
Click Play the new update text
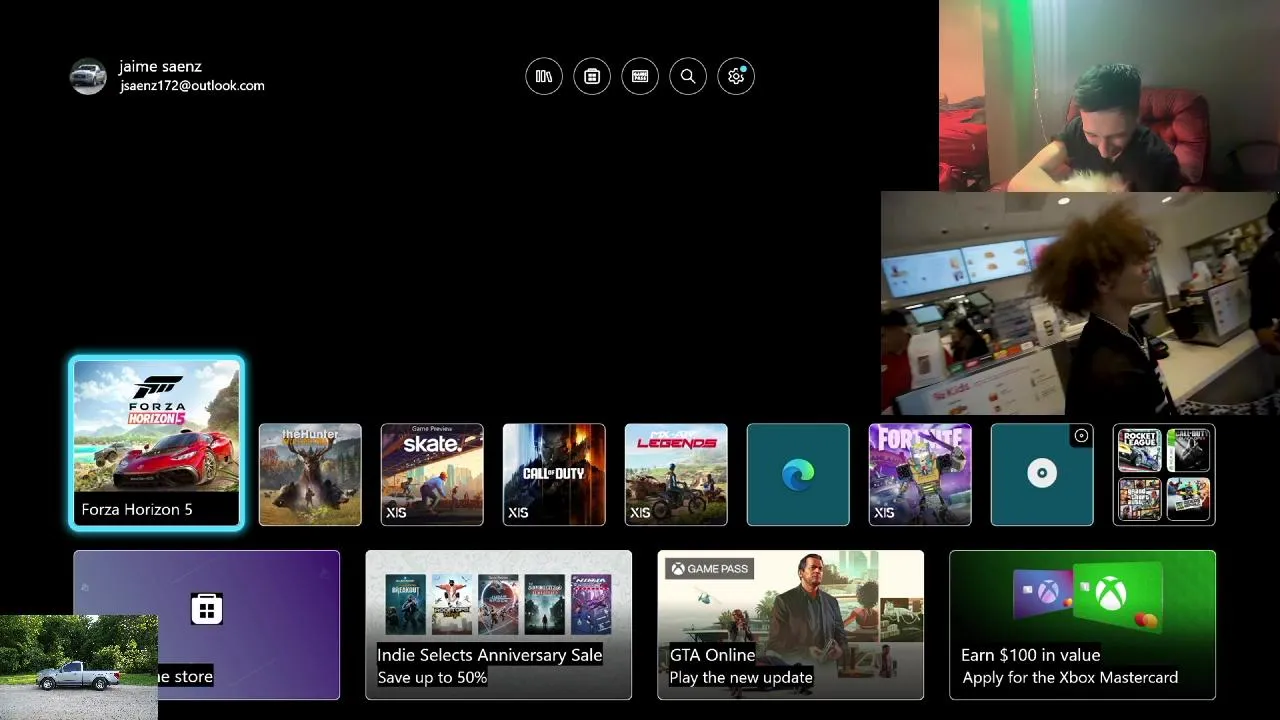[740, 677]
